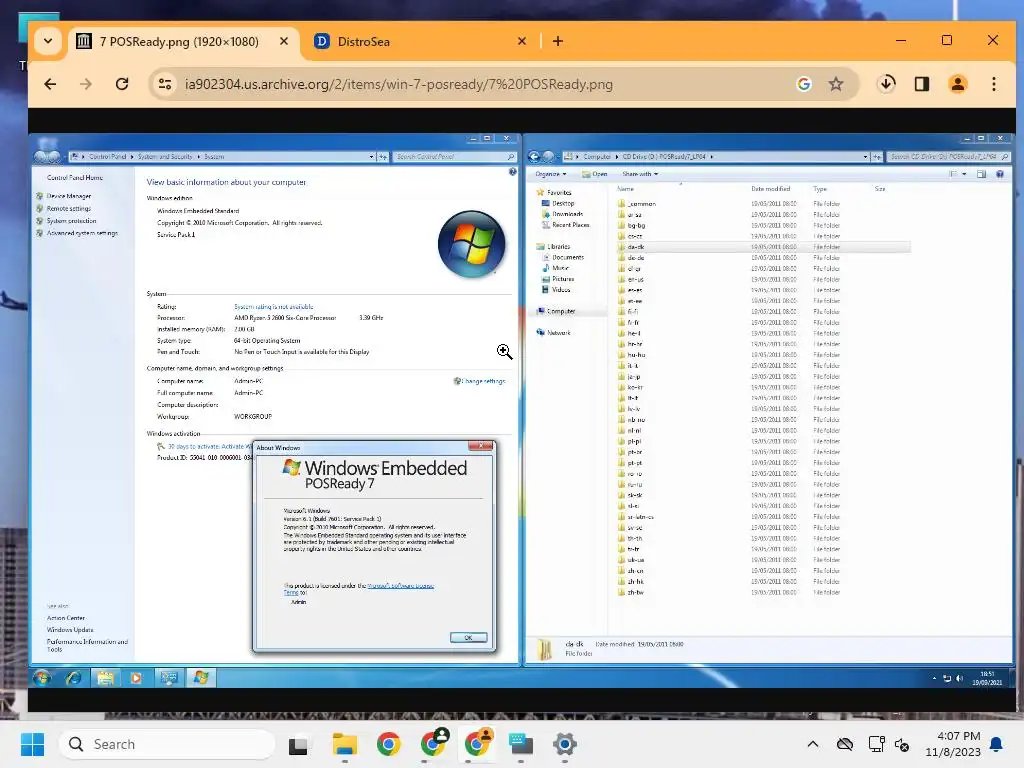Screen dimensions: 1024x768
Task: Open the 4:07 PM clock panel
Action: pyautogui.click(x=953, y=744)
